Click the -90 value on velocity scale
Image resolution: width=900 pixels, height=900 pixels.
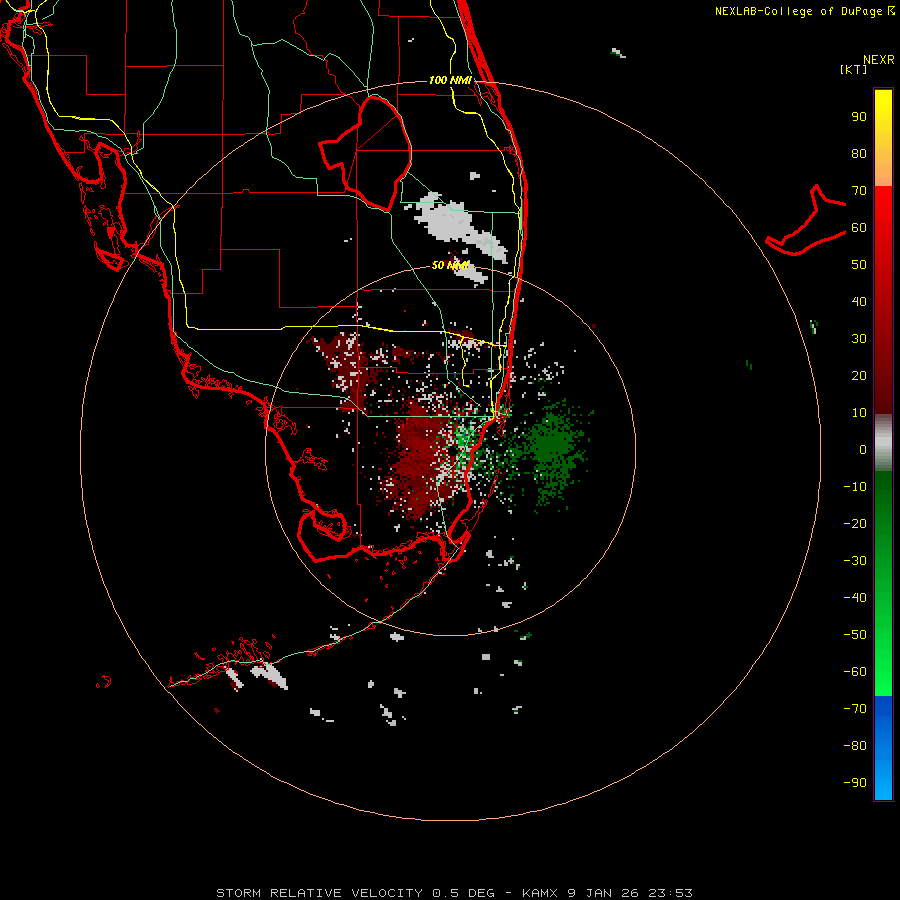(x=855, y=782)
